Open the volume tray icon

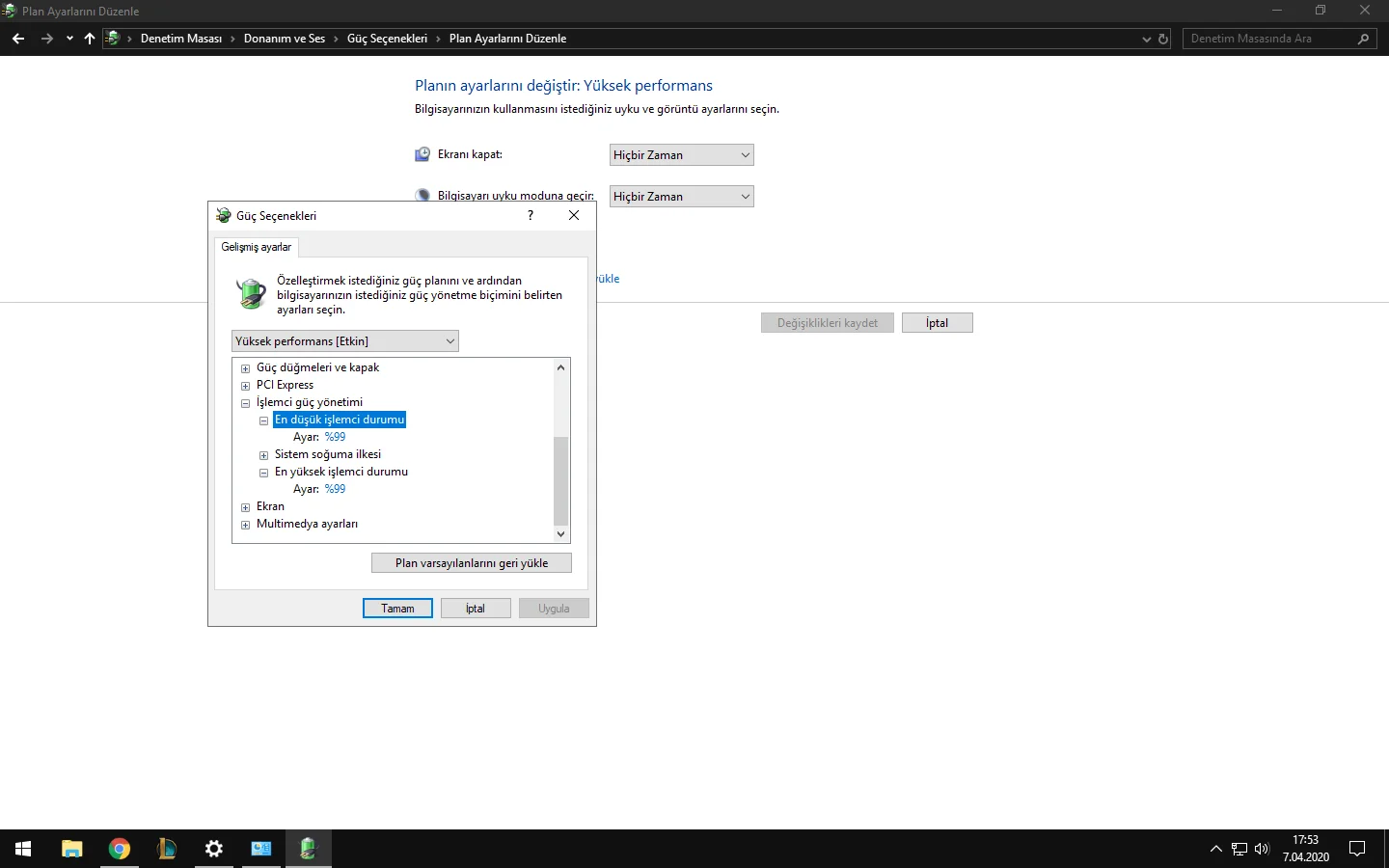[1262, 849]
